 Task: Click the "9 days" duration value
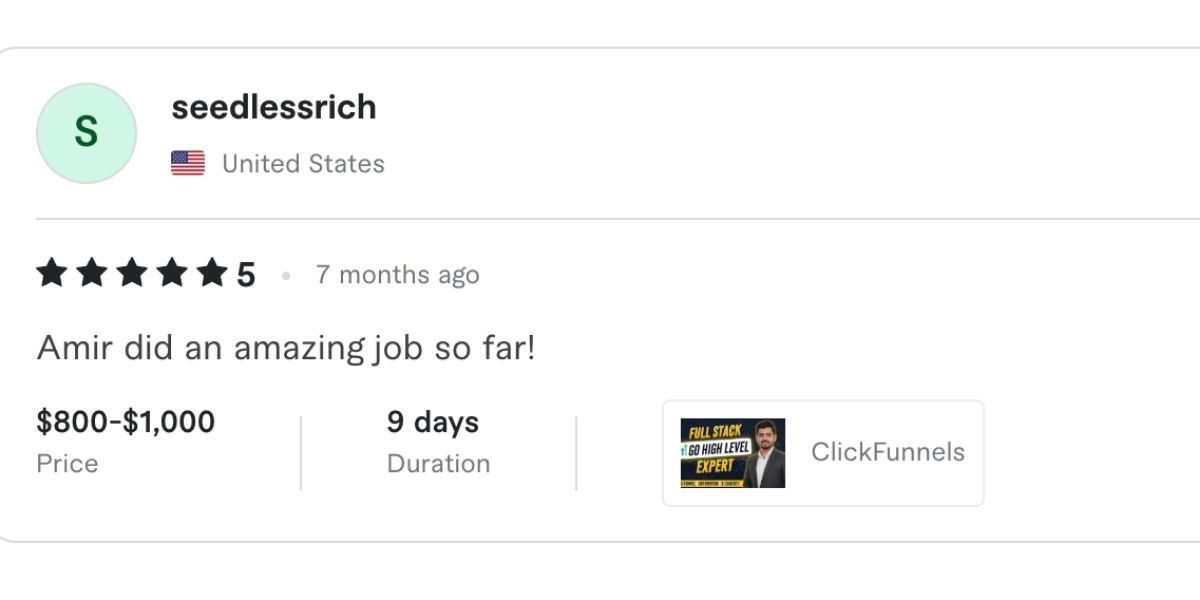433,422
